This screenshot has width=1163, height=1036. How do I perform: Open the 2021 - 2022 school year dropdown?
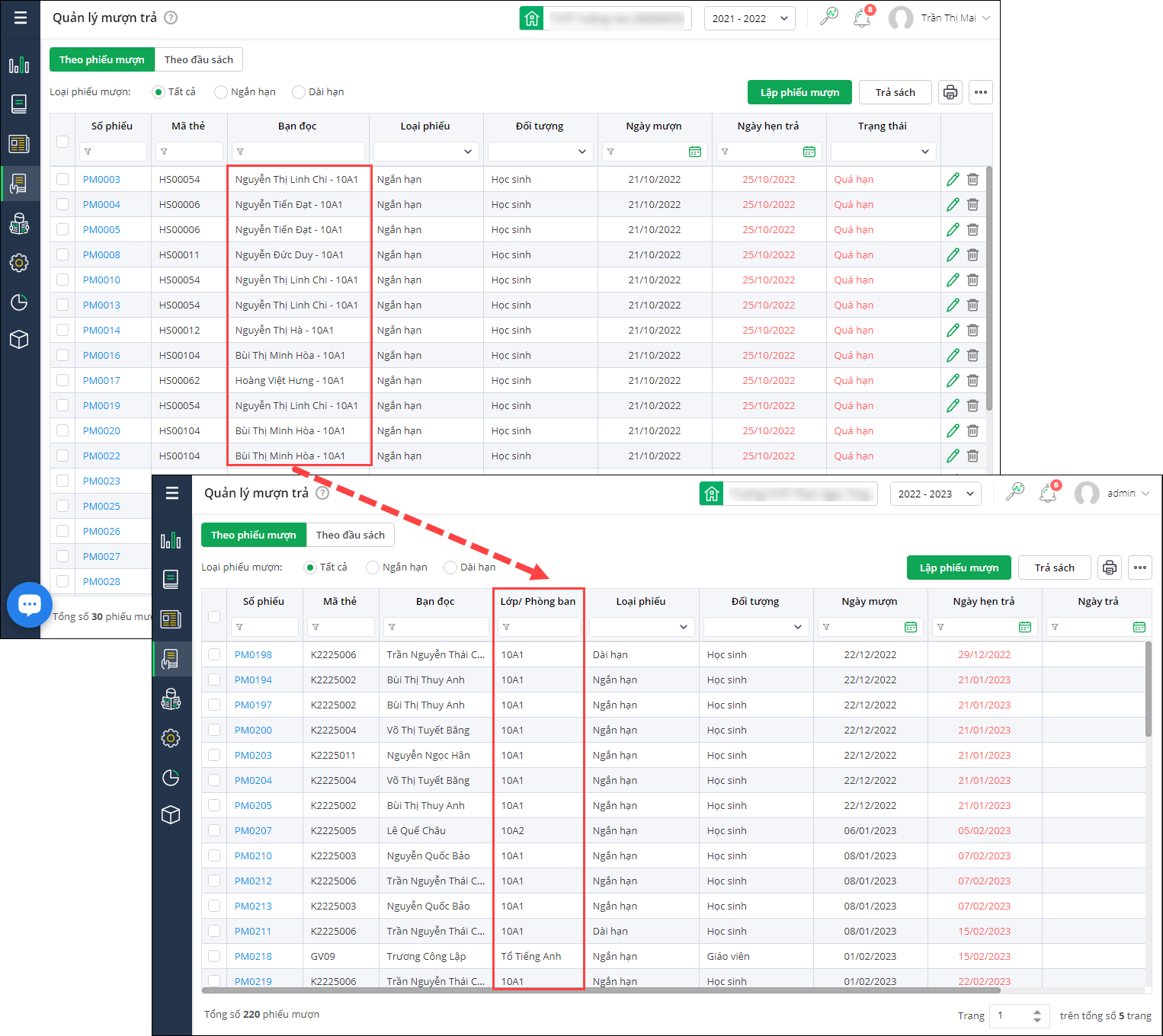click(x=750, y=18)
